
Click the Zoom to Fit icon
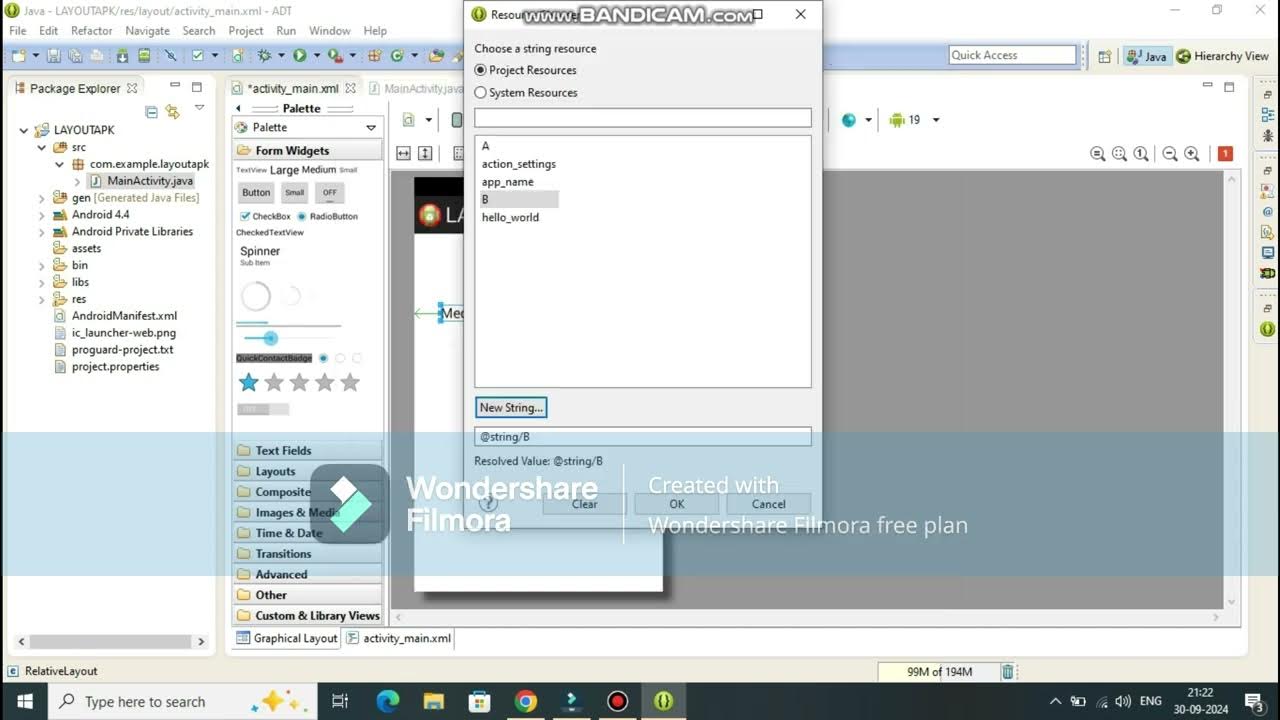(1119, 154)
